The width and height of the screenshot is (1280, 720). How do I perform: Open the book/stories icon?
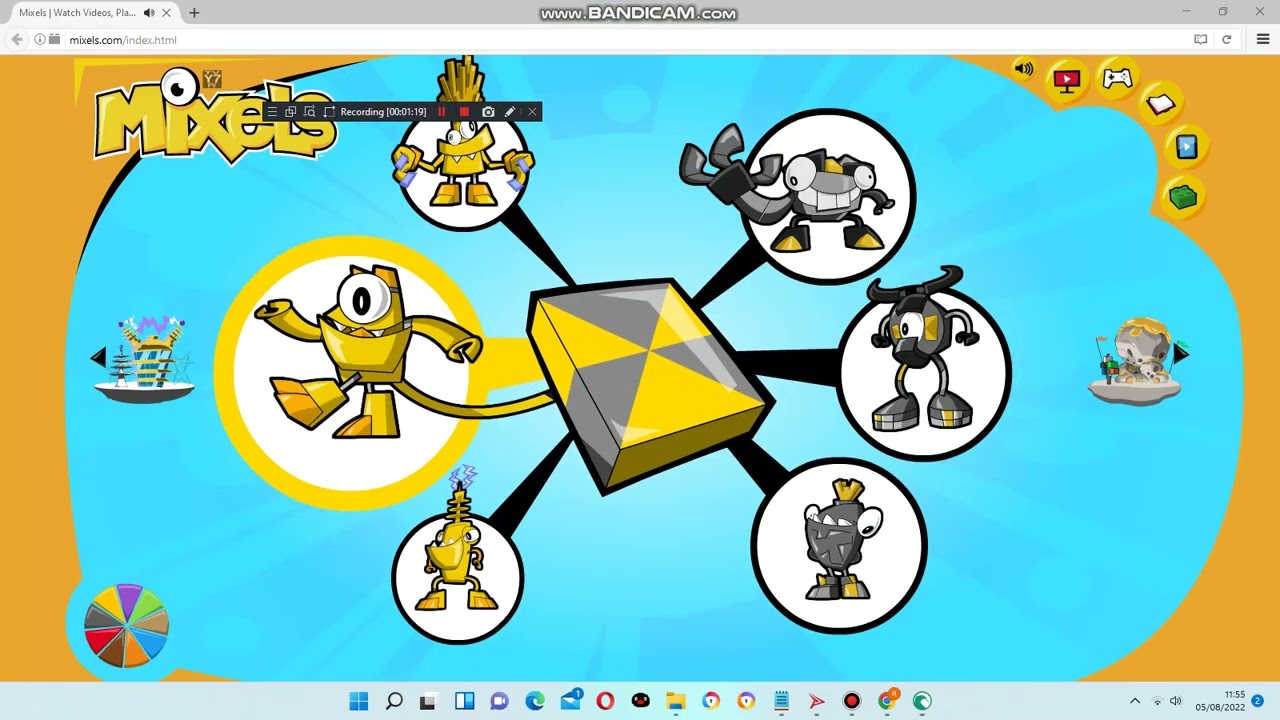tap(1160, 104)
